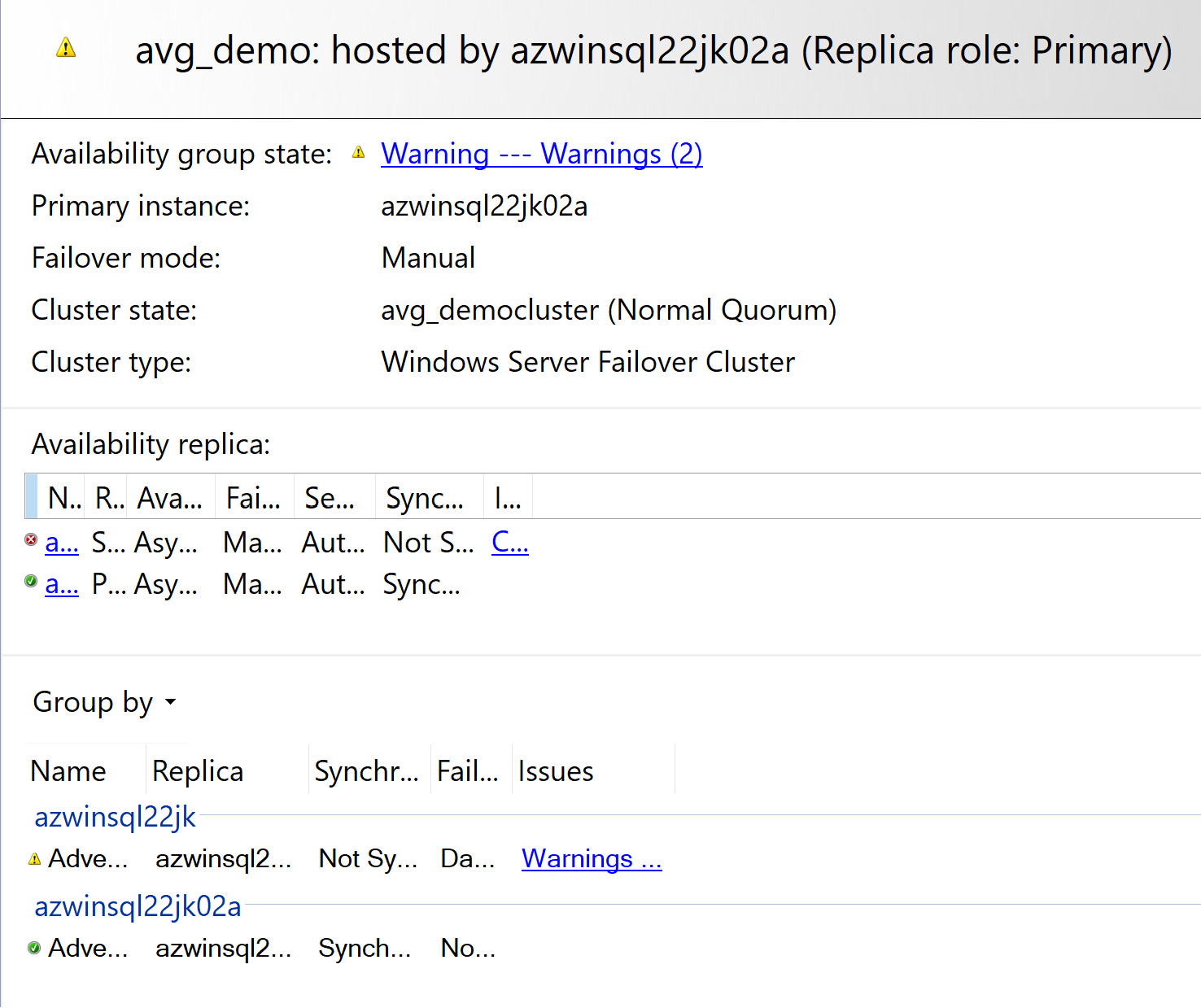This screenshot has width=1201, height=1008.
Task: Sort by the Ava... column header
Action: (x=170, y=497)
